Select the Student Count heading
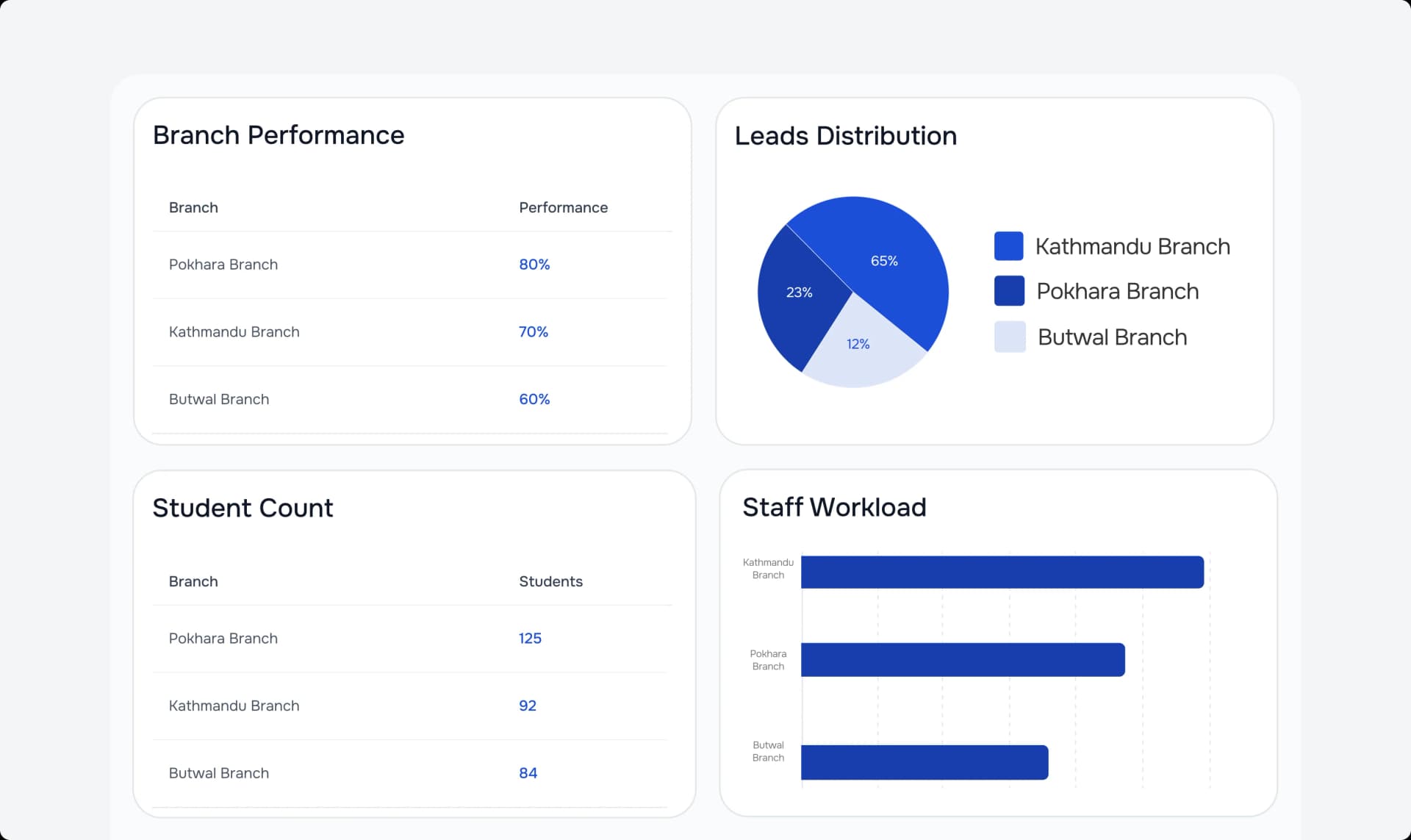Screen dimensions: 1411x840 tap(243, 508)
